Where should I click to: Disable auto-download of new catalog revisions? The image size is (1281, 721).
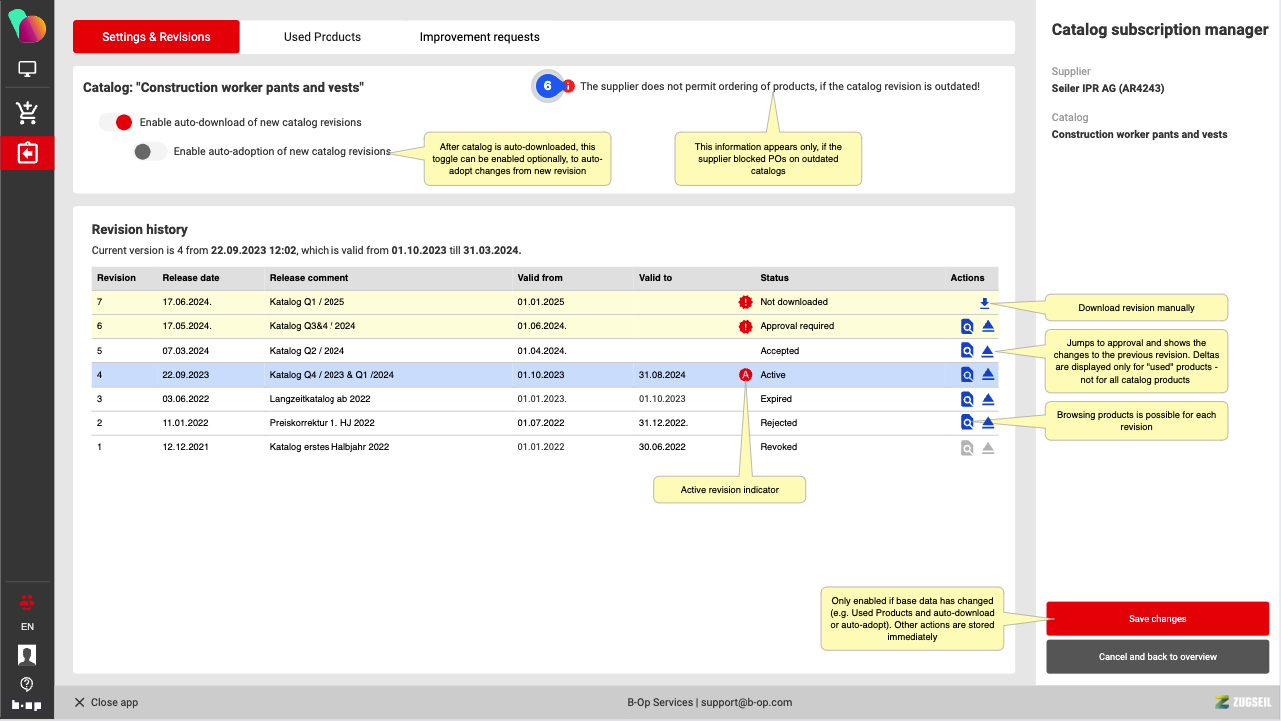click(116, 123)
